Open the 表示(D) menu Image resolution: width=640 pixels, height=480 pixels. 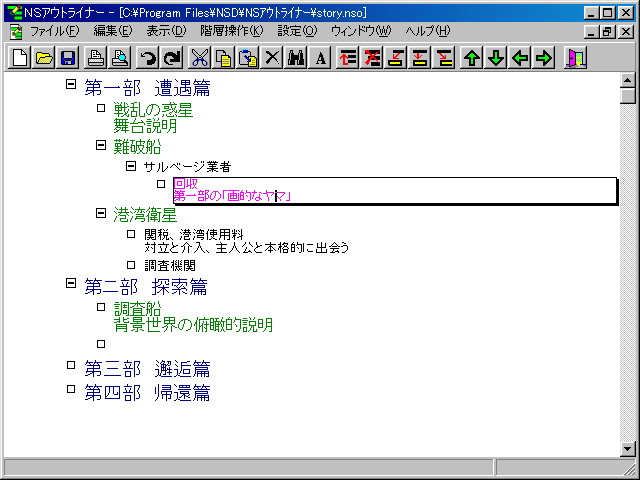pos(166,31)
